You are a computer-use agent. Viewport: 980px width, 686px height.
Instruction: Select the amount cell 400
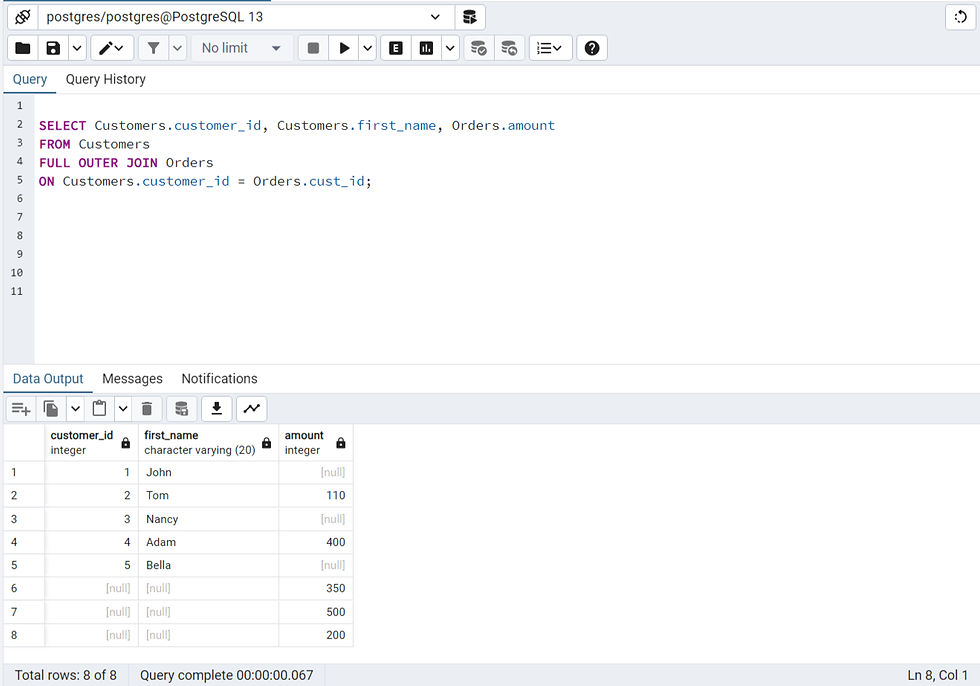(316, 542)
